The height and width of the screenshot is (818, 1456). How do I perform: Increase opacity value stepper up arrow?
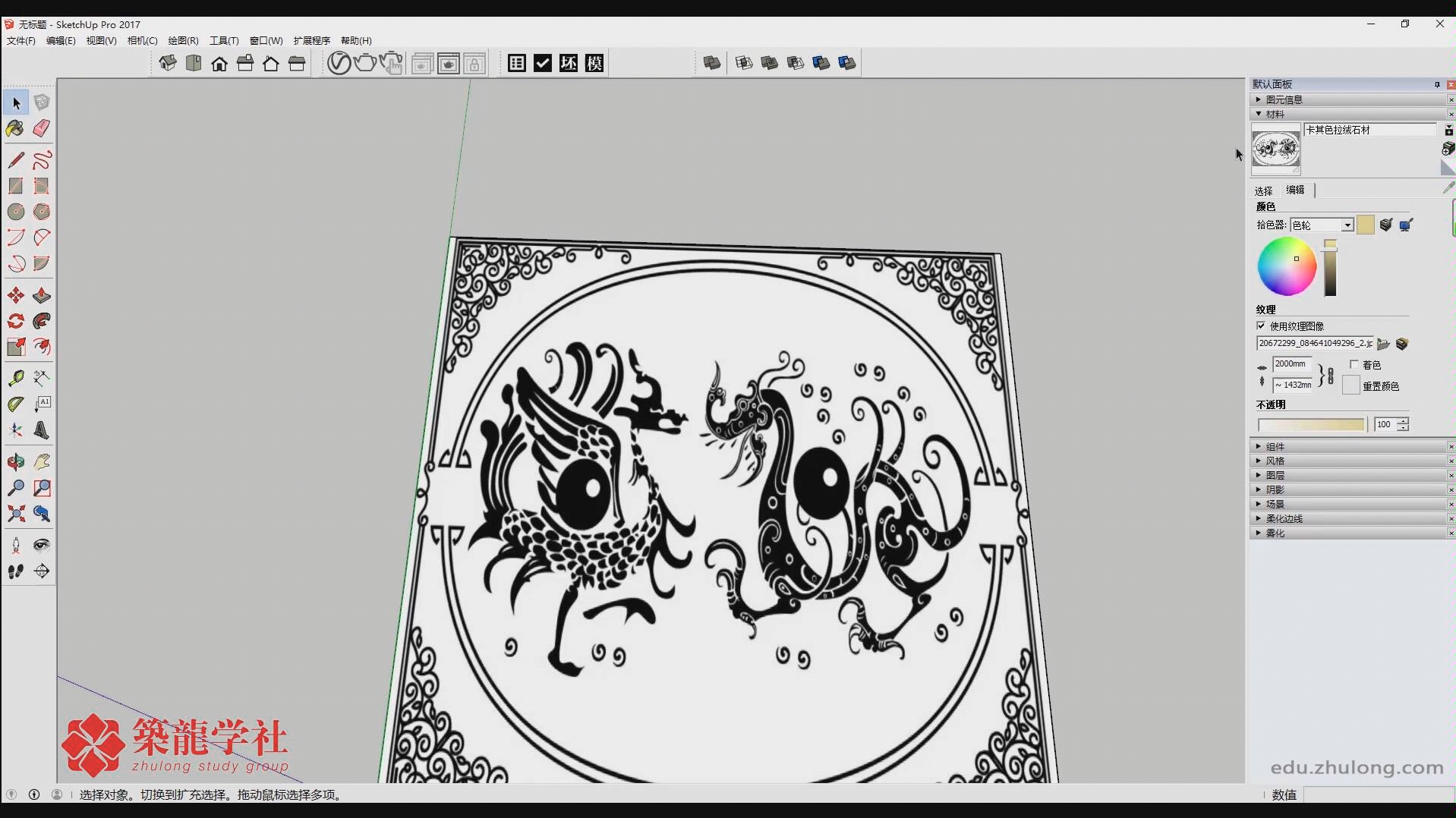point(1403,421)
